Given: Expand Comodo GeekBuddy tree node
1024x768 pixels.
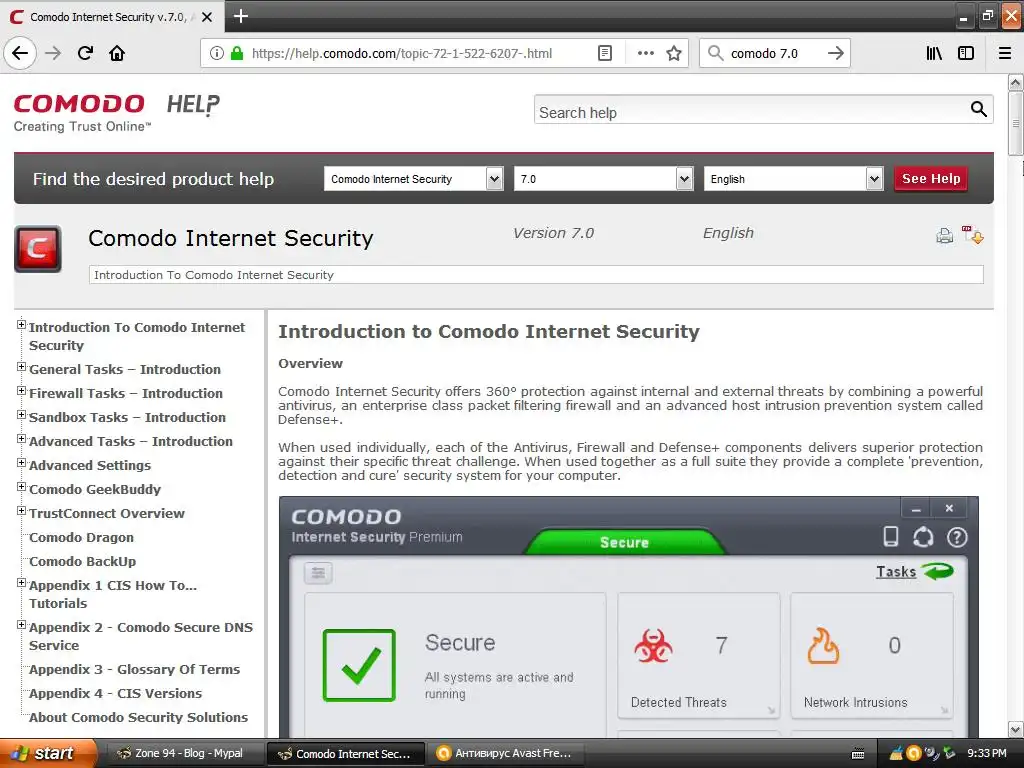Looking at the screenshot, I should click(x=22, y=487).
